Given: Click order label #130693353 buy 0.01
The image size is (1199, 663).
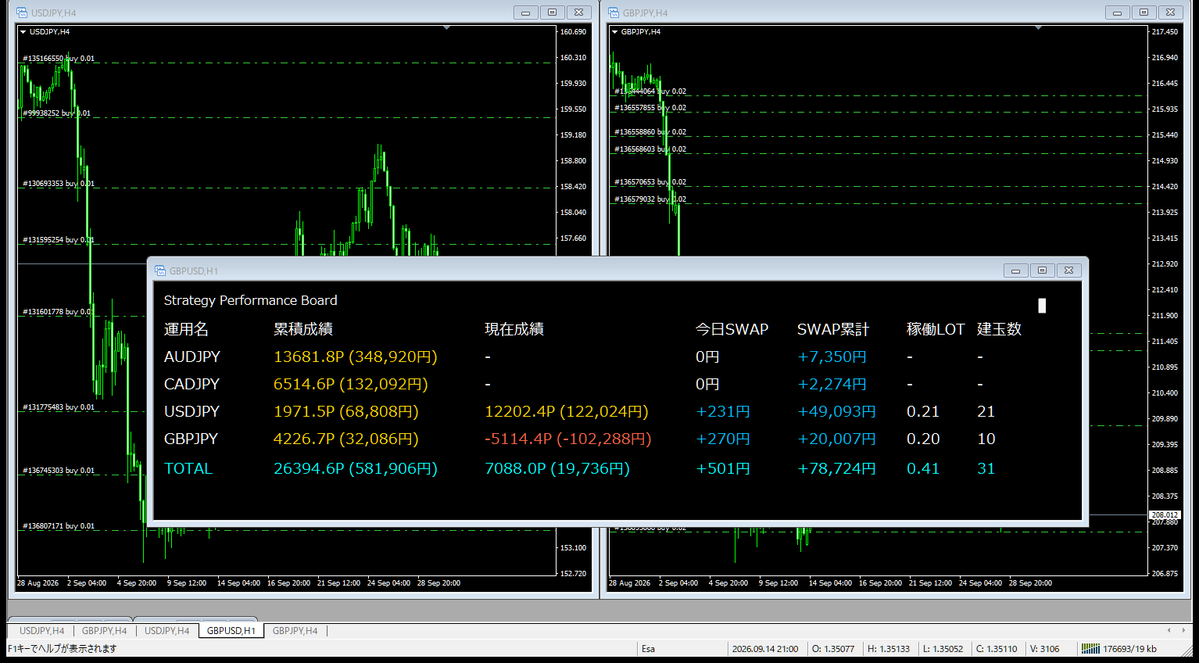Looking at the screenshot, I should pos(59,184).
